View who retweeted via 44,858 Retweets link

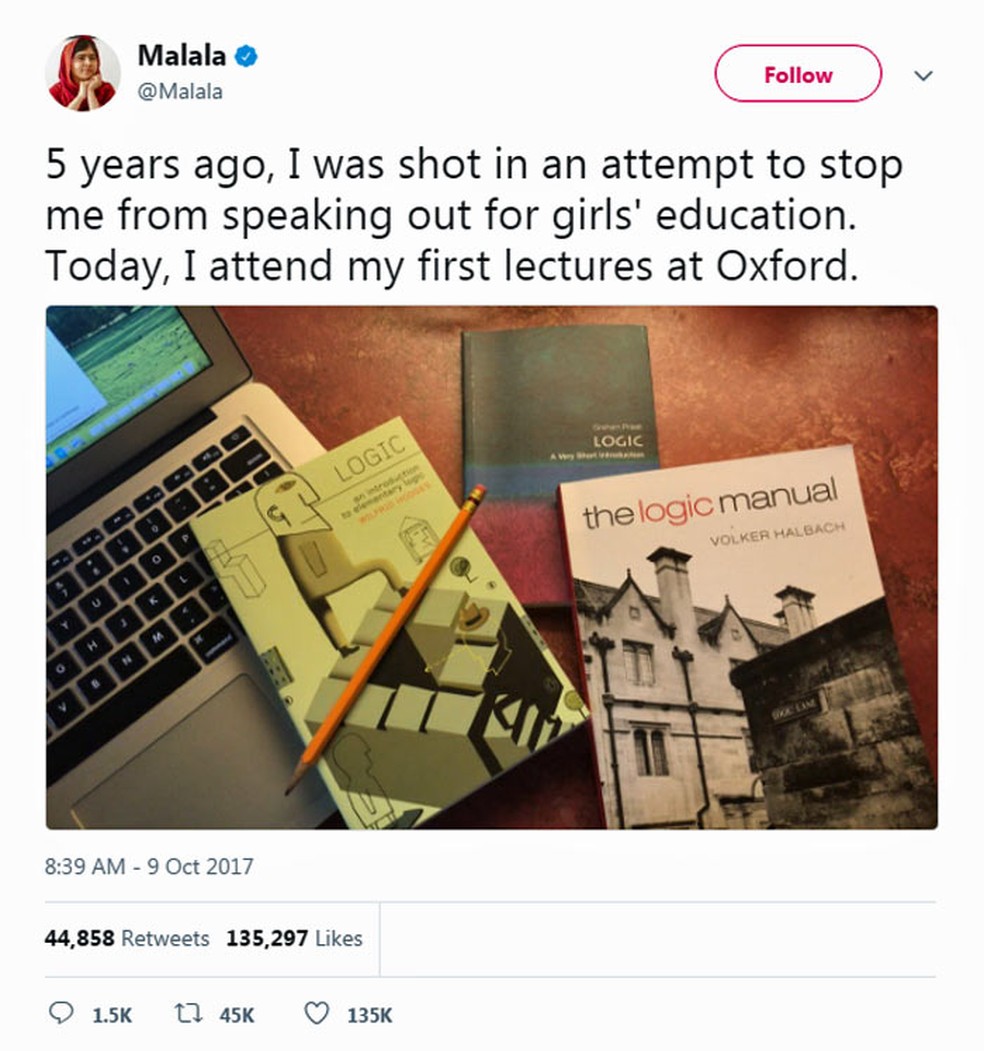point(127,939)
